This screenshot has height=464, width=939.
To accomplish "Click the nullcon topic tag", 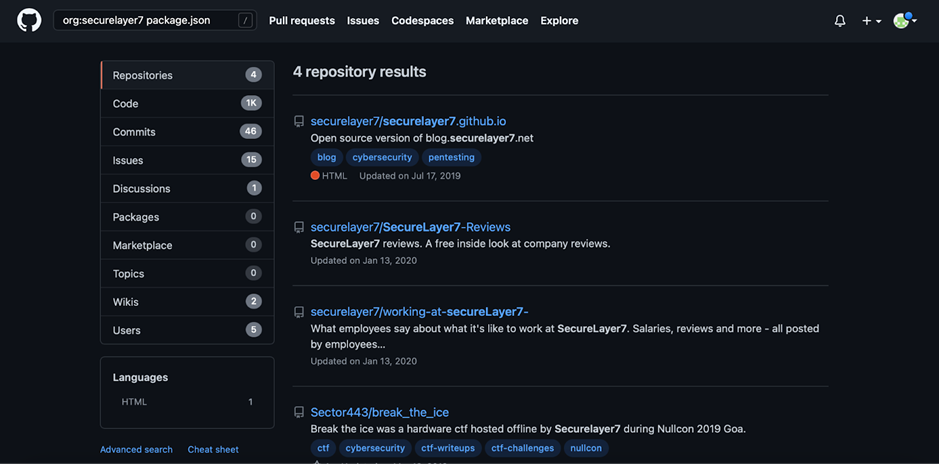I will click(586, 448).
